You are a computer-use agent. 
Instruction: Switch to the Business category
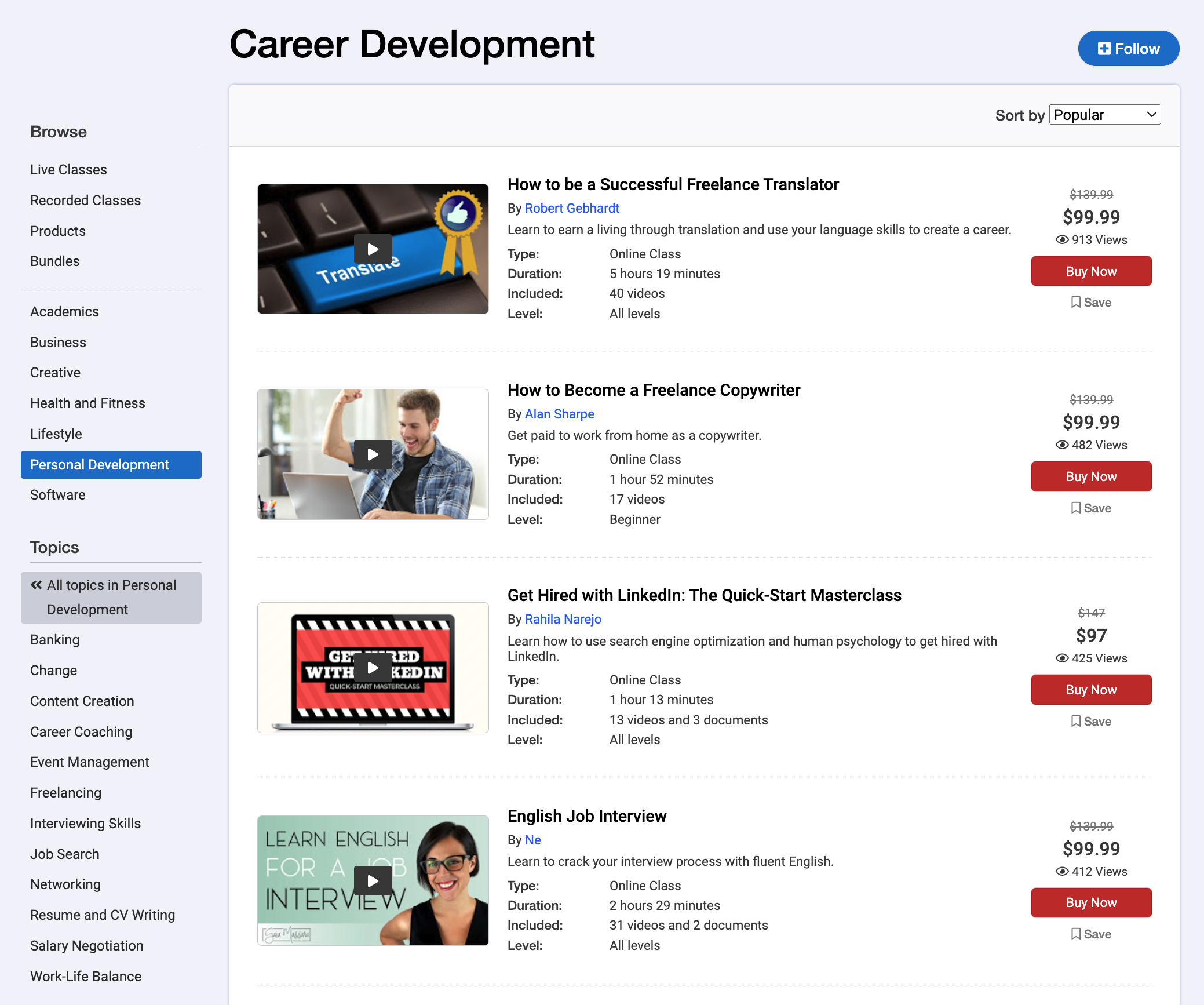tap(58, 342)
